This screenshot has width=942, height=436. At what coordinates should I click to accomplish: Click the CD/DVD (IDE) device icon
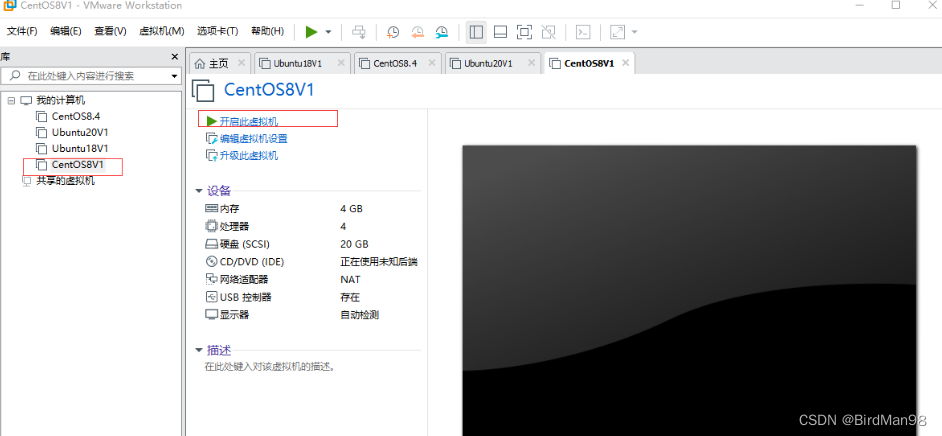(211, 262)
